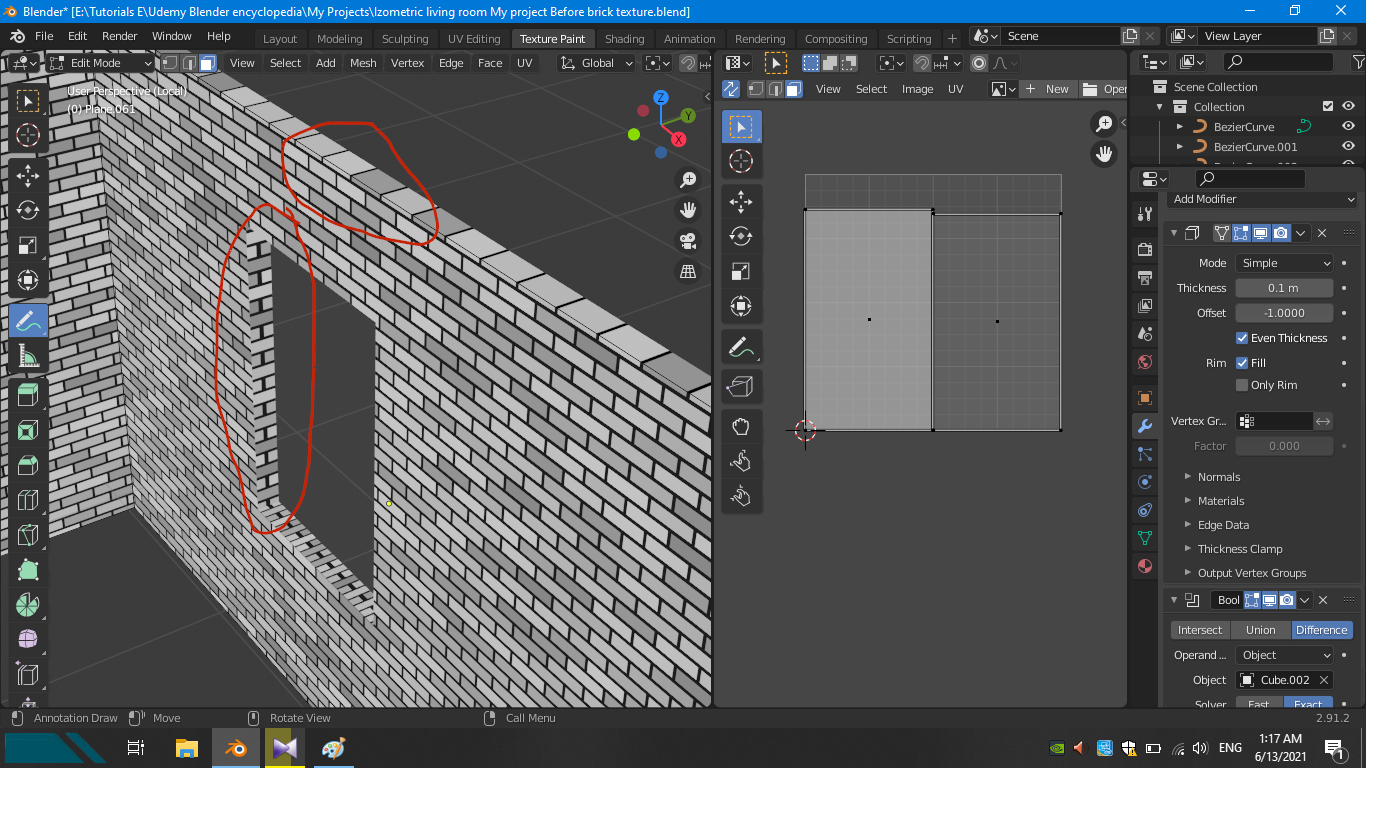Viewport: 1382px width, 835px height.
Task: Open the File menu
Action: click(44, 36)
